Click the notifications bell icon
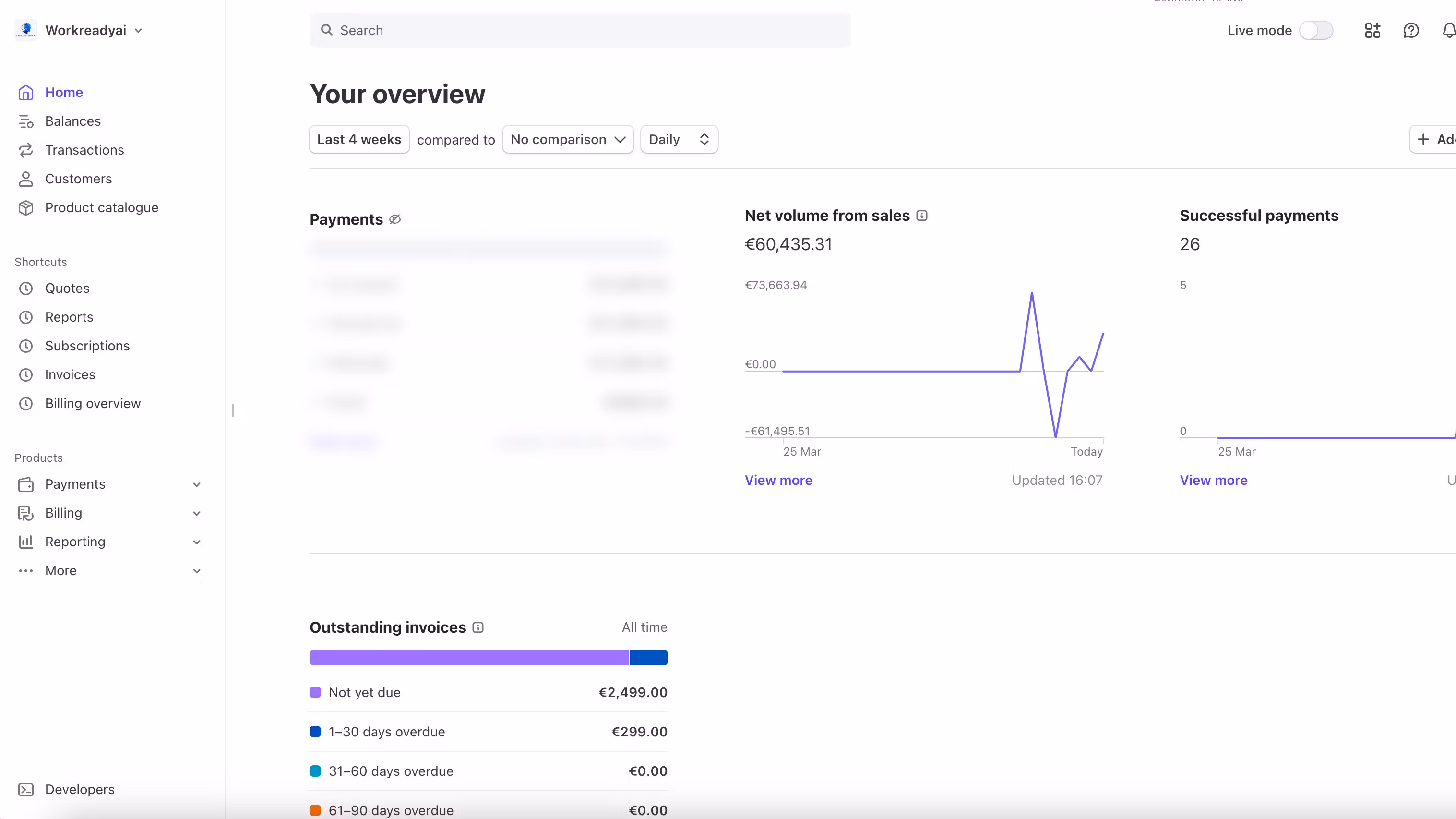Image resolution: width=1456 pixels, height=819 pixels. (1449, 31)
